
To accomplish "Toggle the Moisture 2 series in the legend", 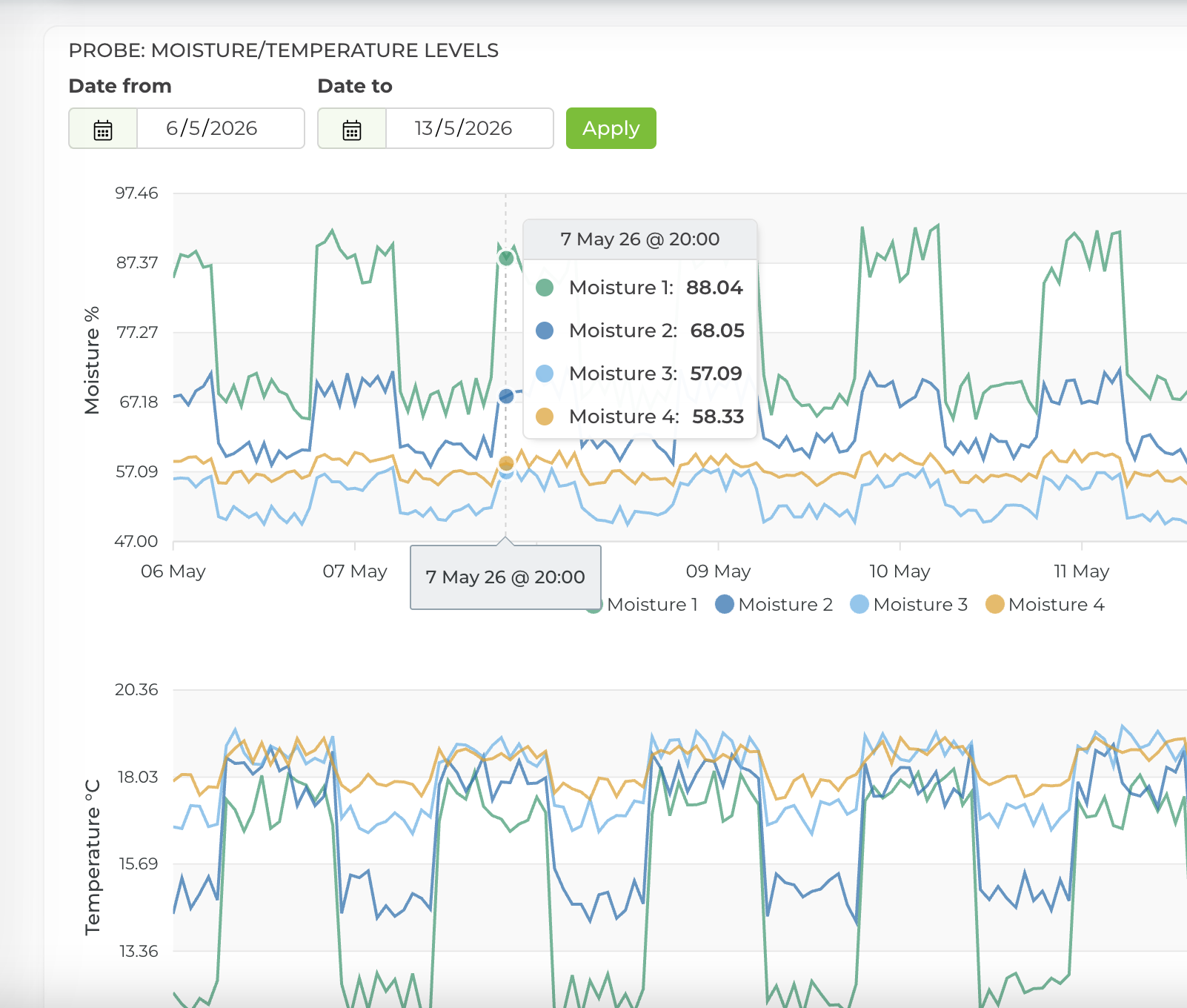I will pyautogui.click(x=774, y=605).
